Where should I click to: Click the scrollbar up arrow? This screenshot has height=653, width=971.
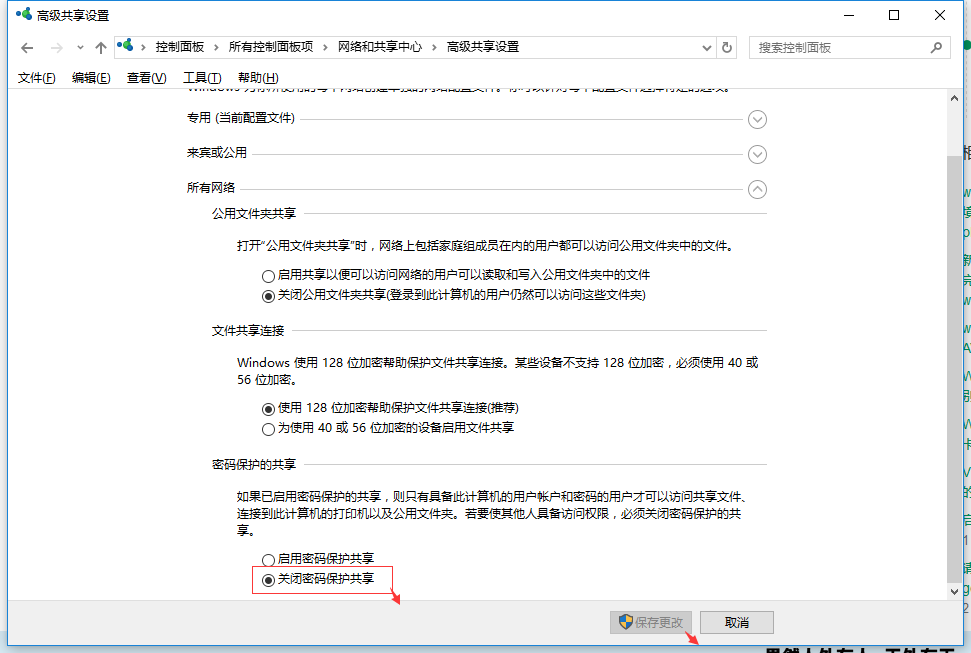954,98
